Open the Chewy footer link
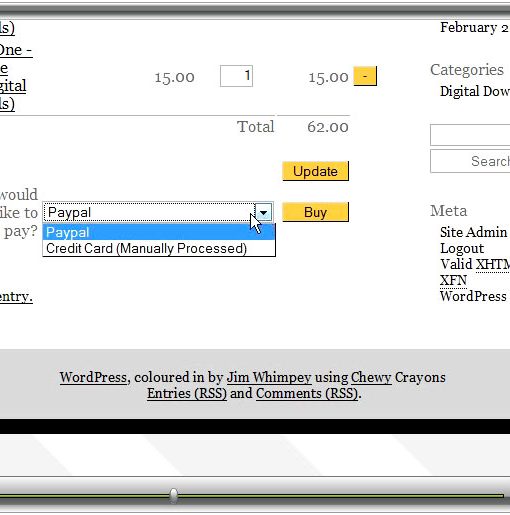The image size is (510, 515). [371, 377]
